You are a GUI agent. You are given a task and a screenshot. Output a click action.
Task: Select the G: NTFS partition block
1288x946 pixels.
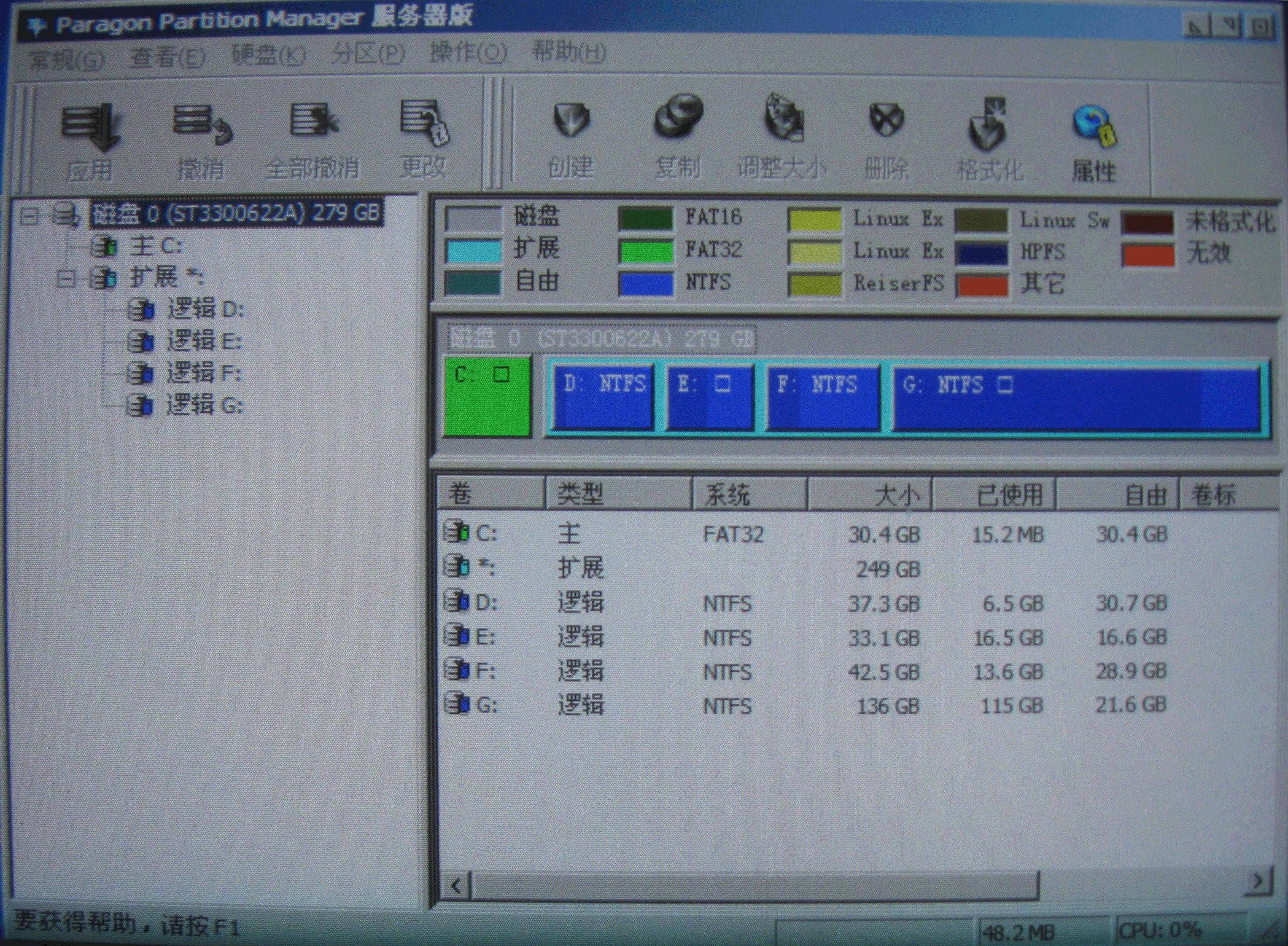(x=1077, y=398)
